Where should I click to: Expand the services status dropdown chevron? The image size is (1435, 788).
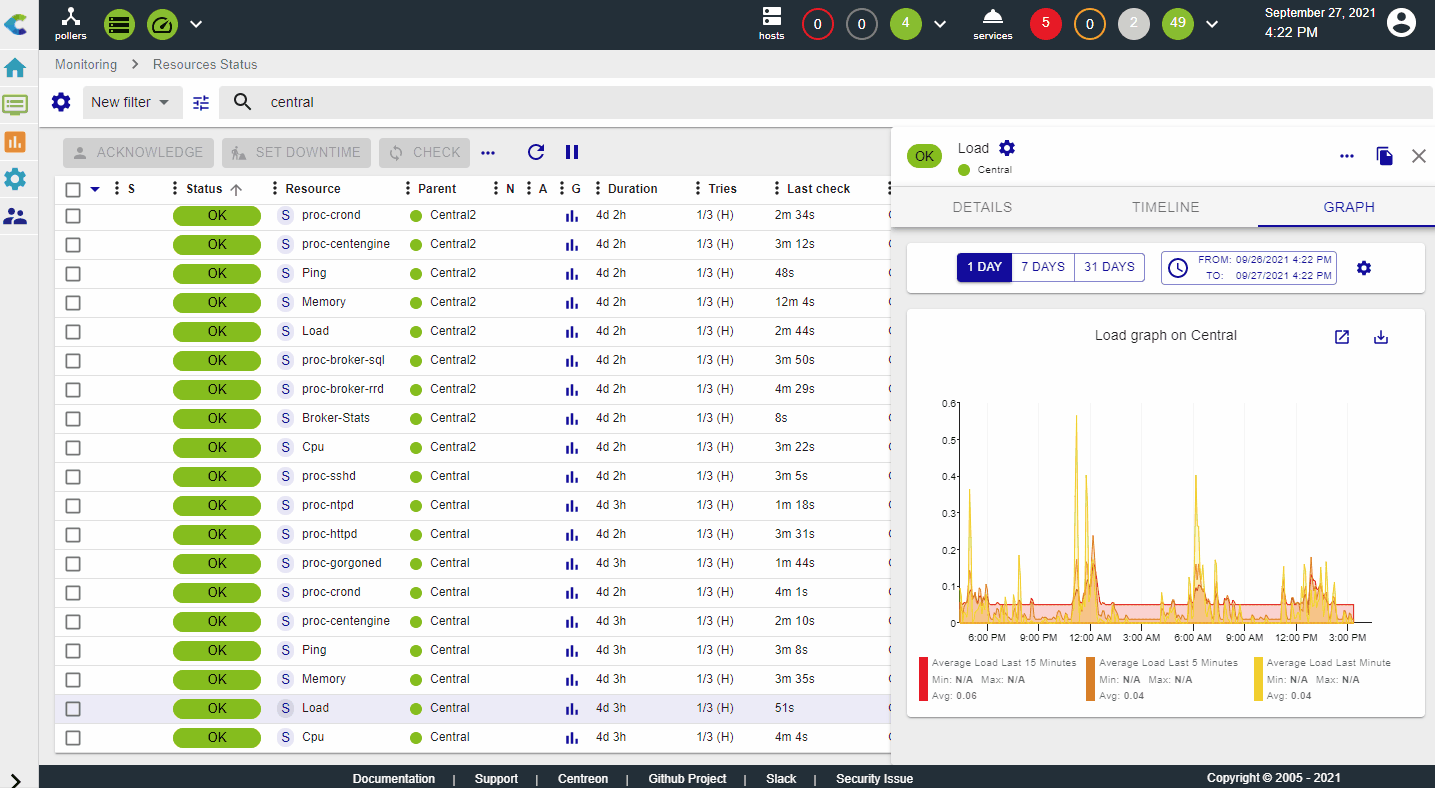click(1212, 24)
